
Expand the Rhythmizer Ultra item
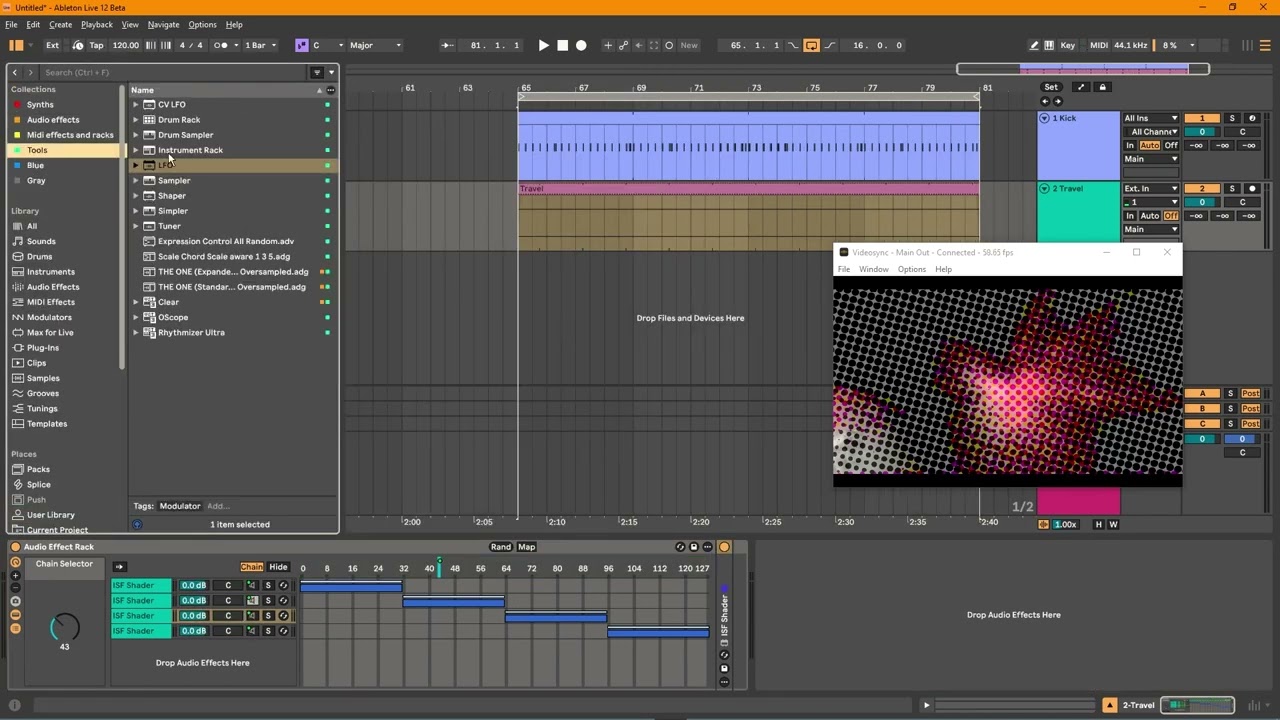pos(136,332)
